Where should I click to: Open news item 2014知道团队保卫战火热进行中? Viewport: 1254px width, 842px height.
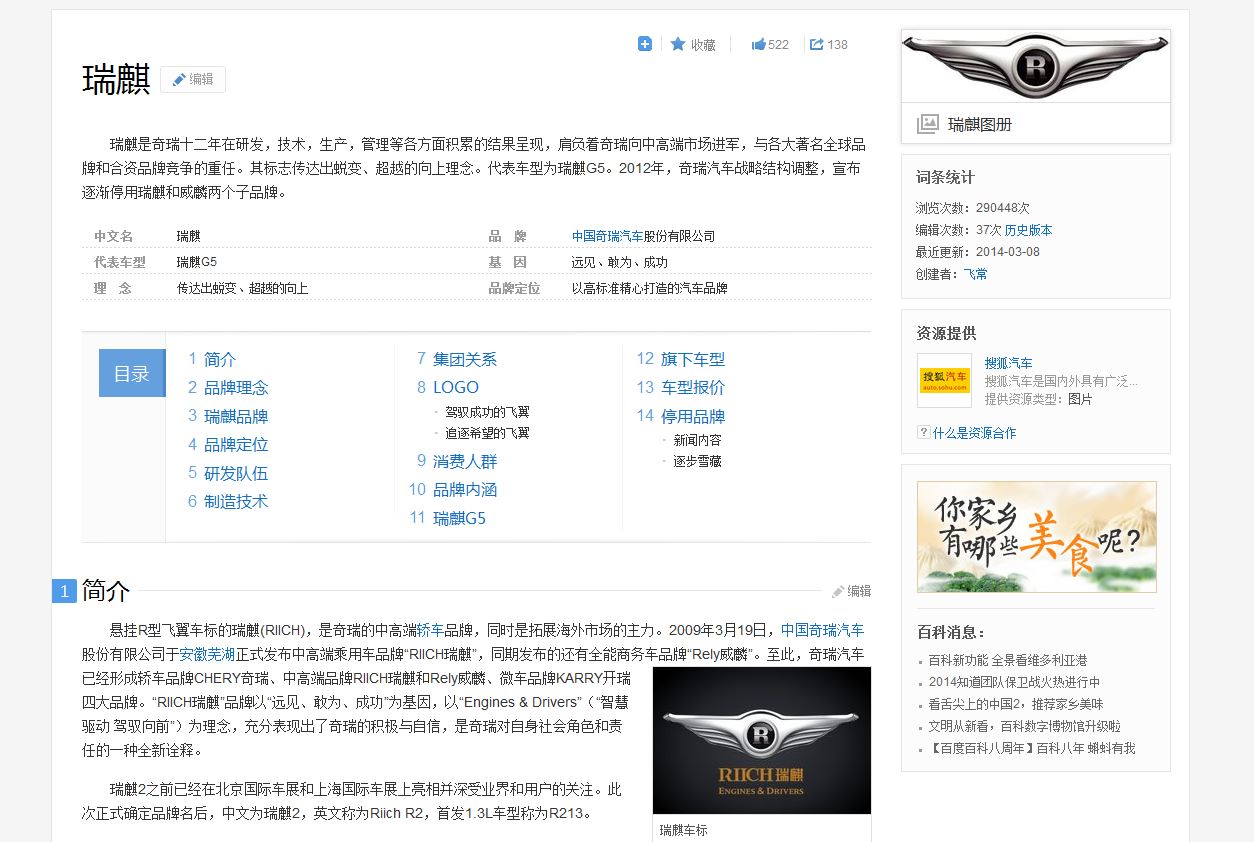click(x=1014, y=682)
